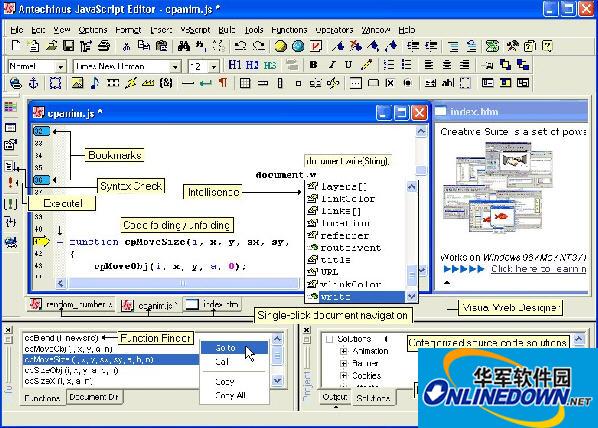Choose Go to in the context menu
The image size is (598, 428).
[234, 348]
